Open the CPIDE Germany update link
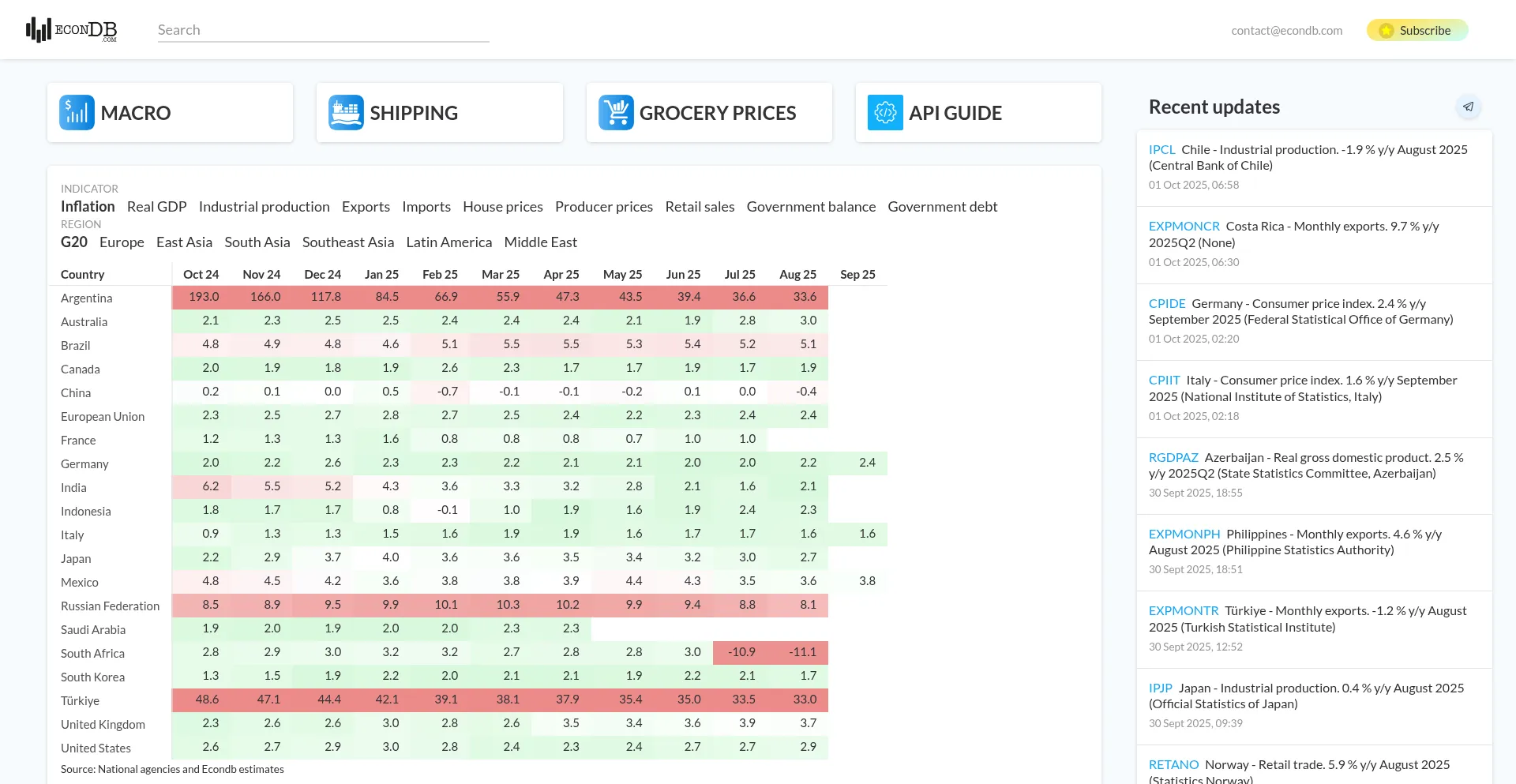This screenshot has width=1516, height=784. click(1166, 304)
